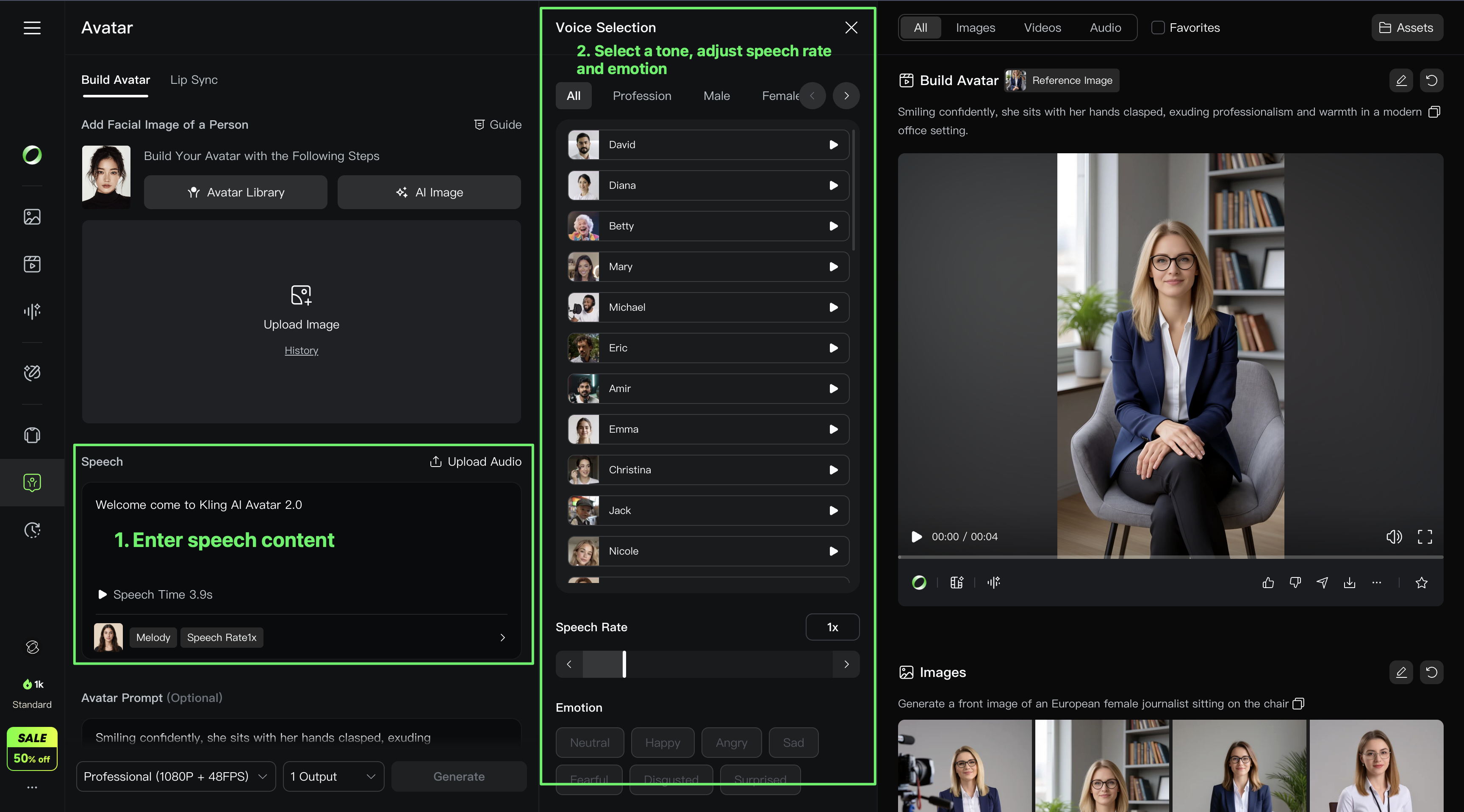The image size is (1464, 812).
Task: Select the Happy emotion option
Action: (x=662, y=743)
